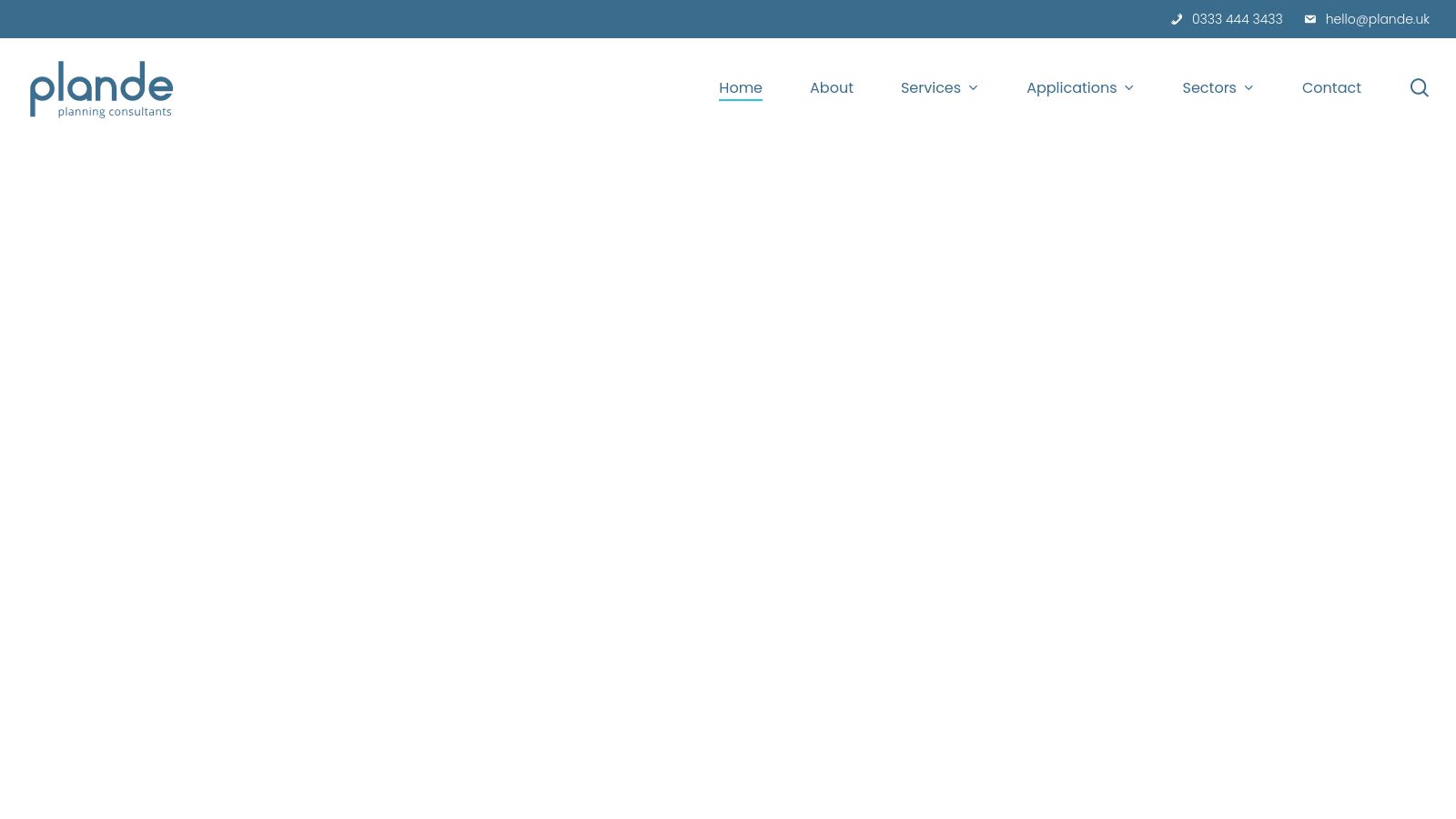Navigate to the Contact page
This screenshot has width=1456, height=819.
tap(1331, 87)
